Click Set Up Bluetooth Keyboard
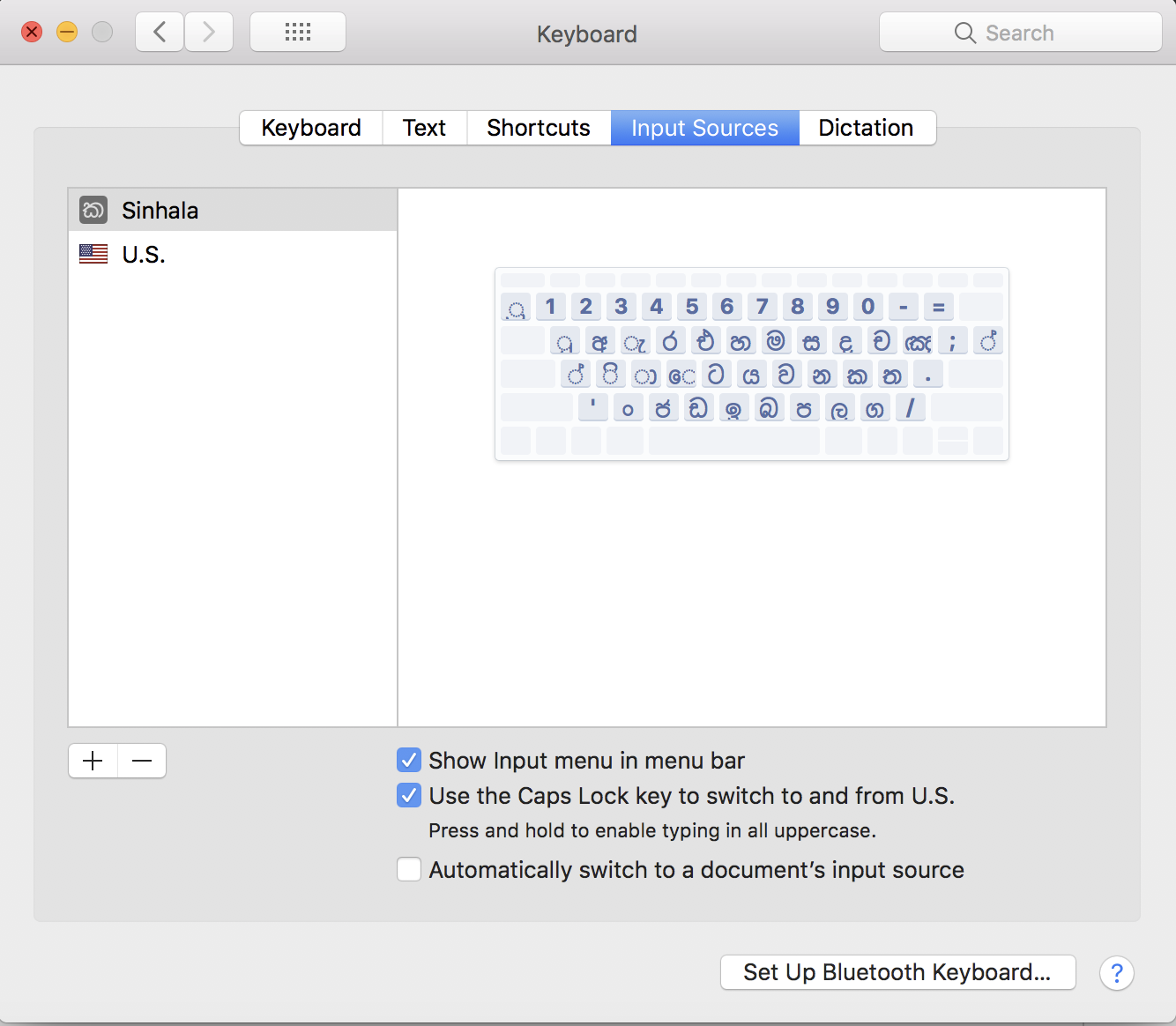The image size is (1176, 1026). point(897,972)
